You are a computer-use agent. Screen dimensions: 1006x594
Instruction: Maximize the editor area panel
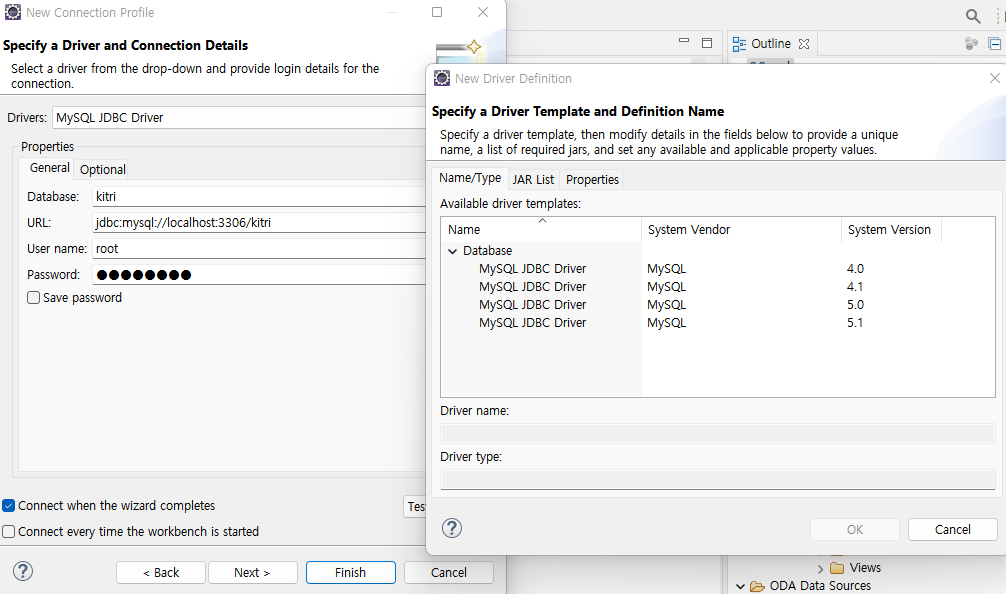(x=707, y=43)
